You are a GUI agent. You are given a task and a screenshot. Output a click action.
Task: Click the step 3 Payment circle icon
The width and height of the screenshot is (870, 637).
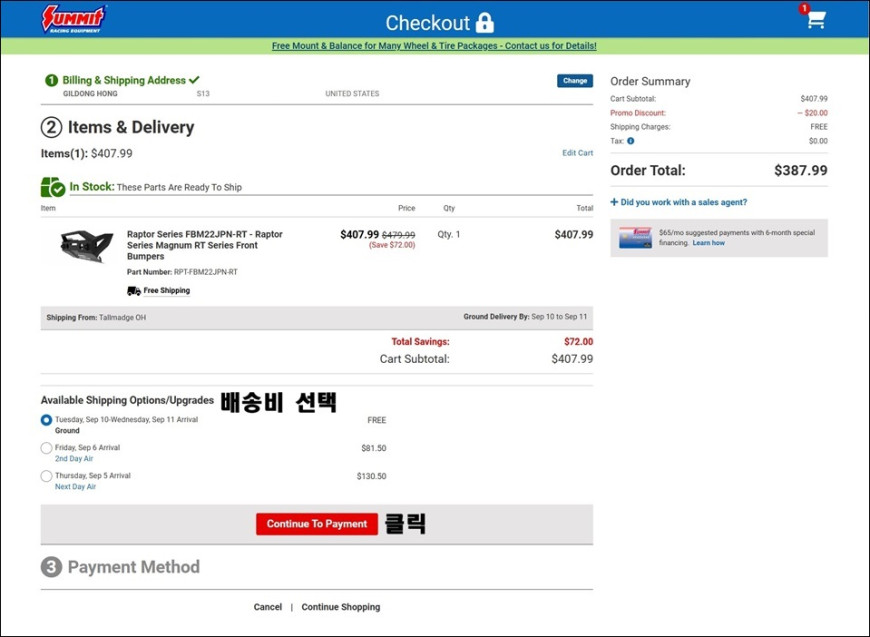pos(51,567)
